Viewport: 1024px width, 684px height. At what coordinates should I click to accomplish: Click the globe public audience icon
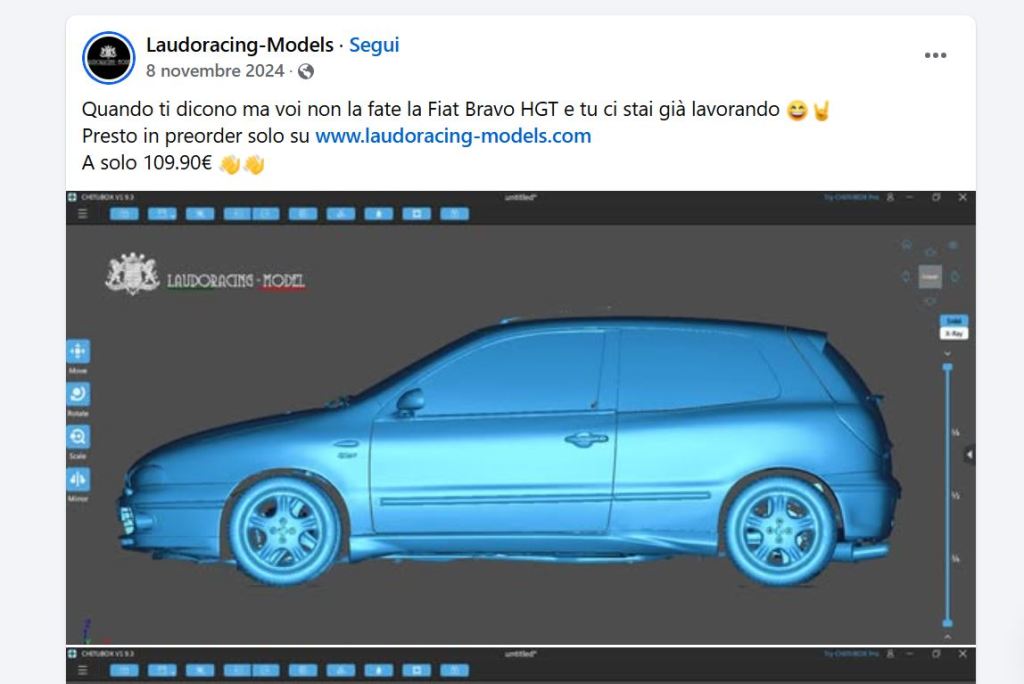[306, 71]
